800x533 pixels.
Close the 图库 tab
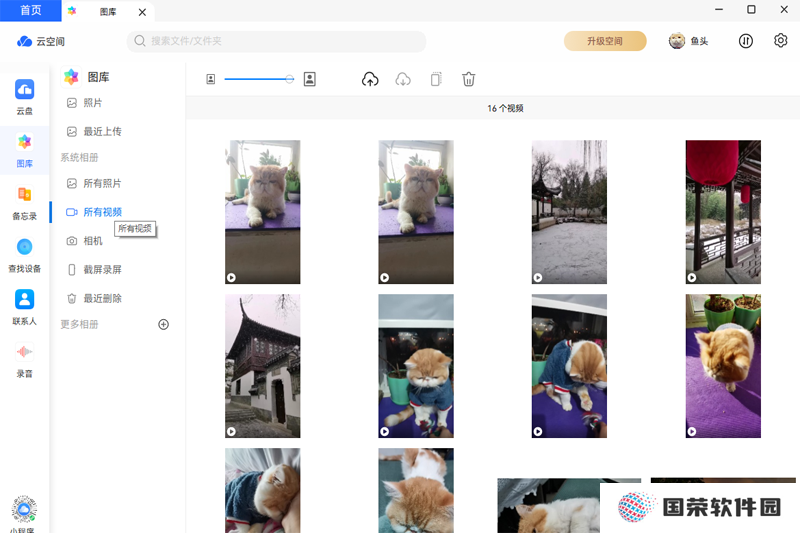pyautogui.click(x=142, y=12)
